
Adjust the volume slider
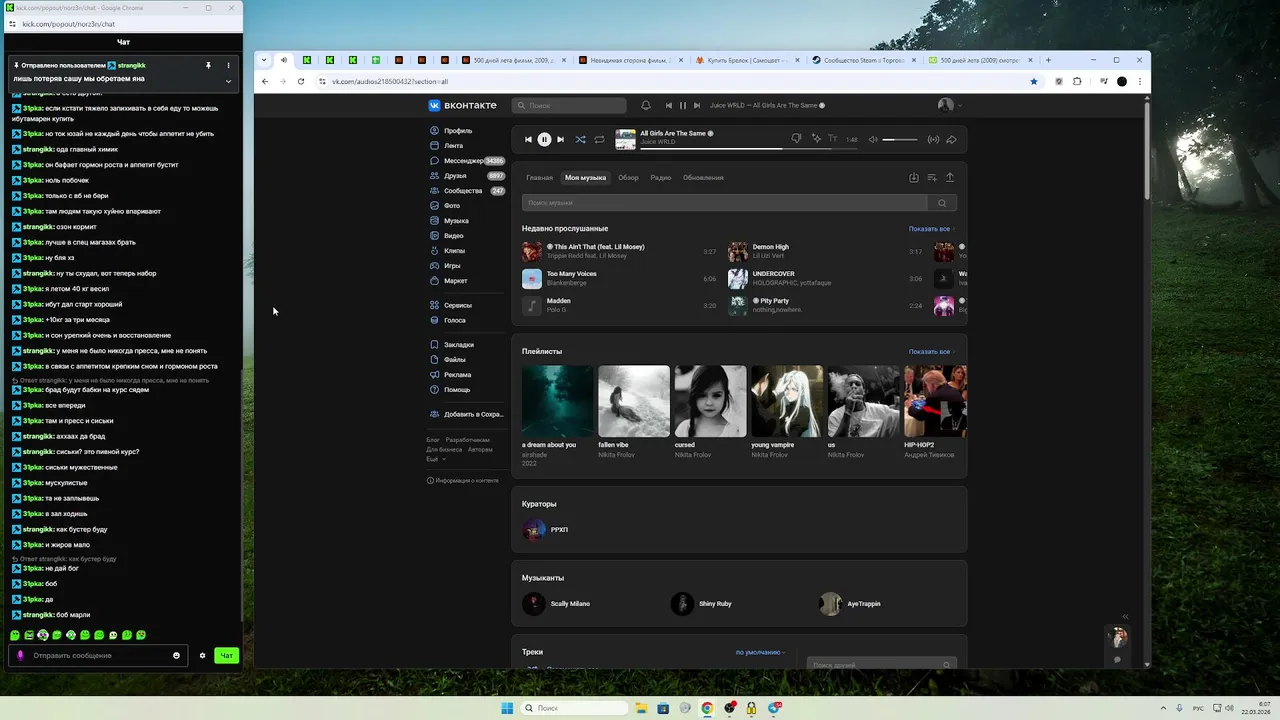pyautogui.click(x=900, y=140)
